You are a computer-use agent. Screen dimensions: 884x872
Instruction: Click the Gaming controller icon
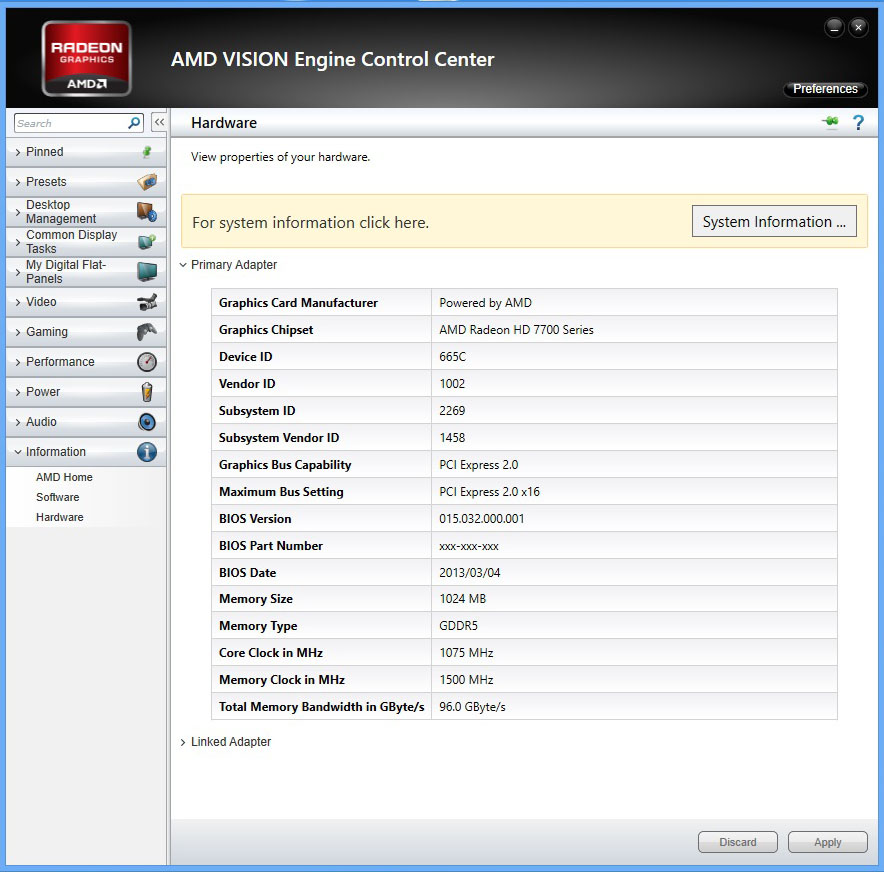[x=147, y=331]
